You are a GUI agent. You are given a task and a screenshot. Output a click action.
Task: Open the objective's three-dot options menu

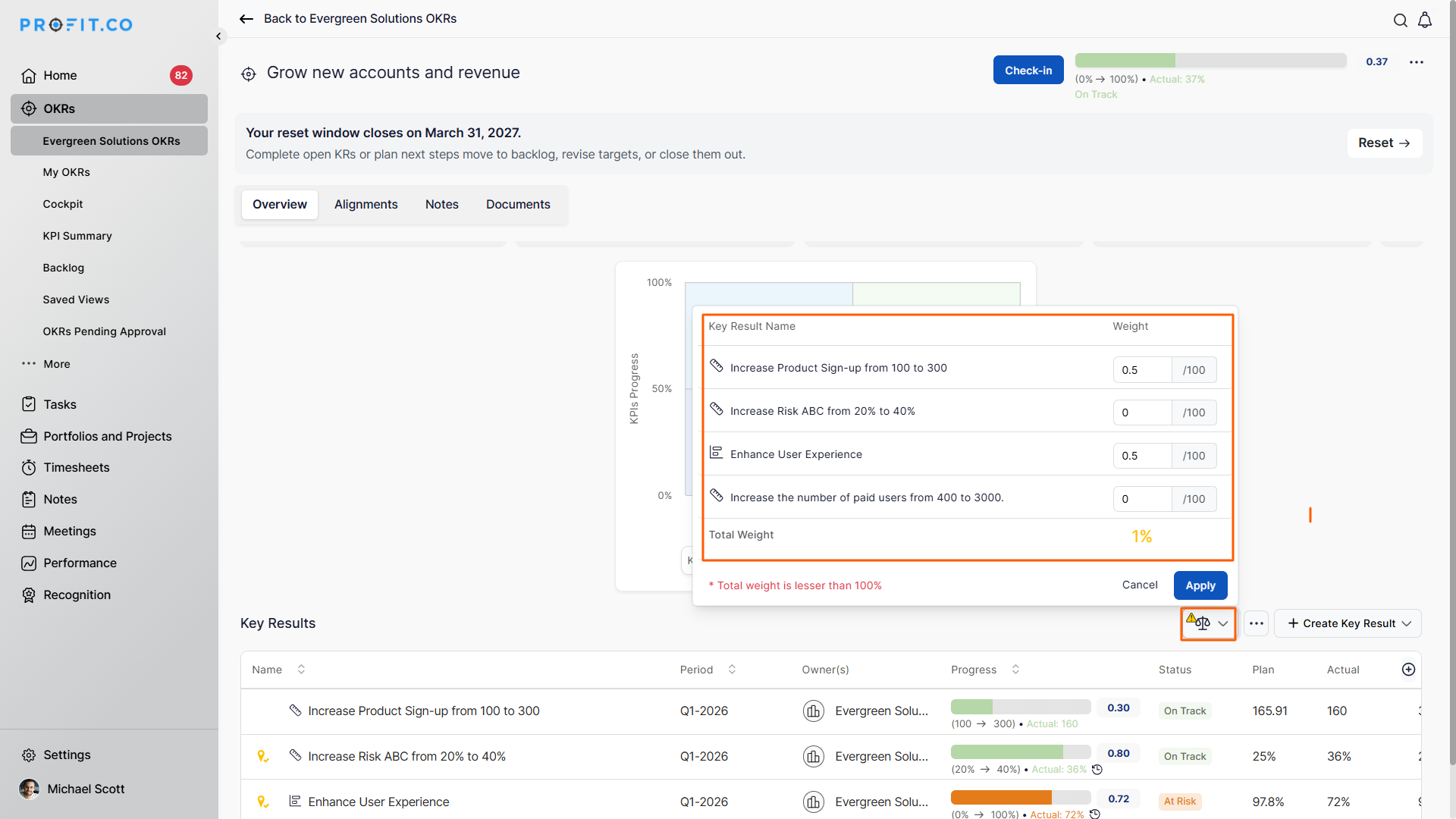tap(1416, 62)
